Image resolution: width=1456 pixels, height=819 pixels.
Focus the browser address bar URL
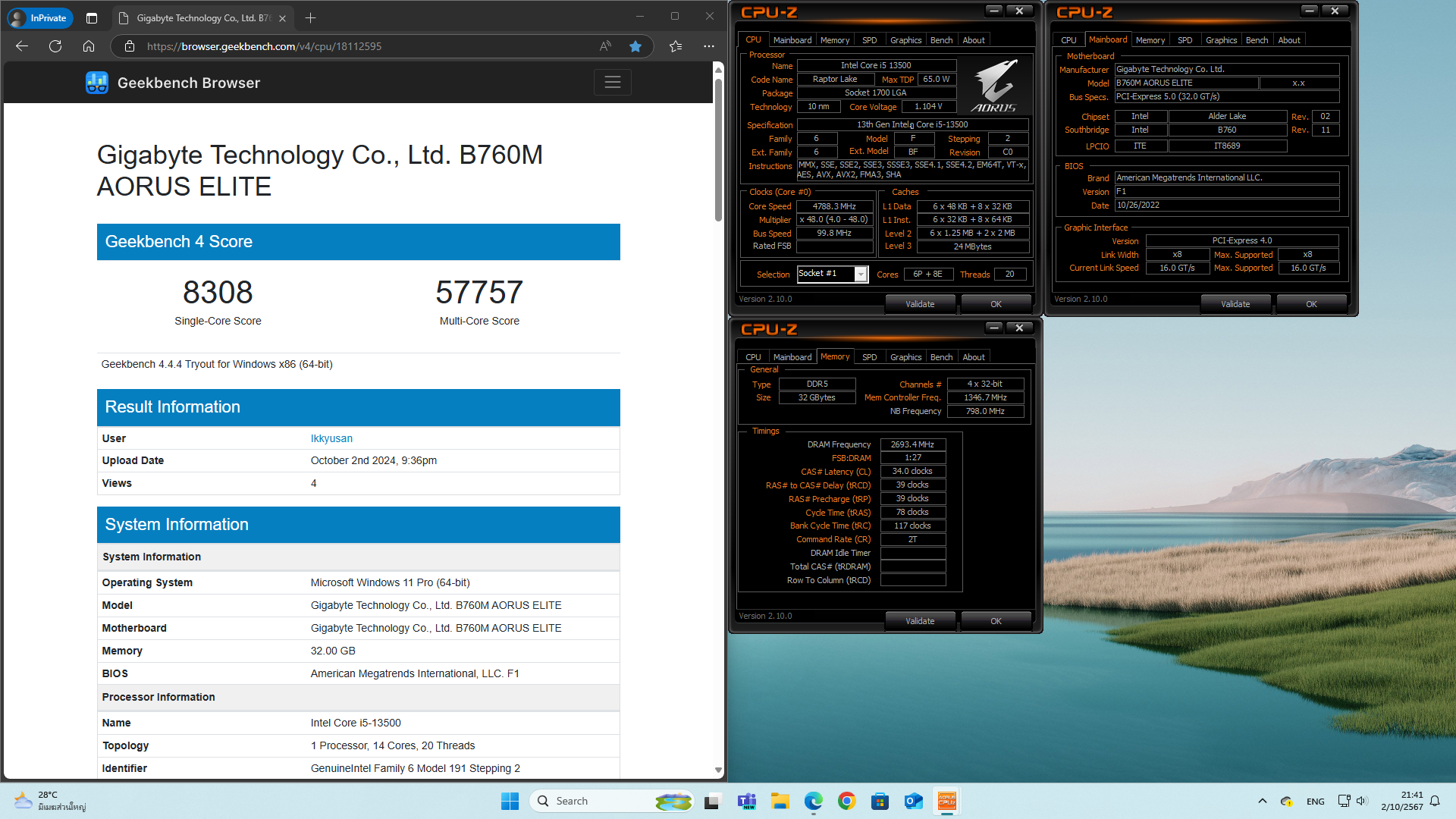tap(264, 46)
